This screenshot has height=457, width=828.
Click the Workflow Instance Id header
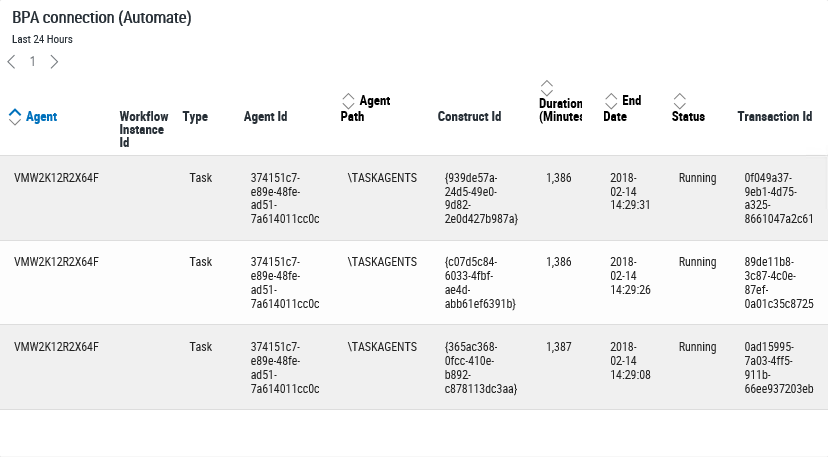144,129
